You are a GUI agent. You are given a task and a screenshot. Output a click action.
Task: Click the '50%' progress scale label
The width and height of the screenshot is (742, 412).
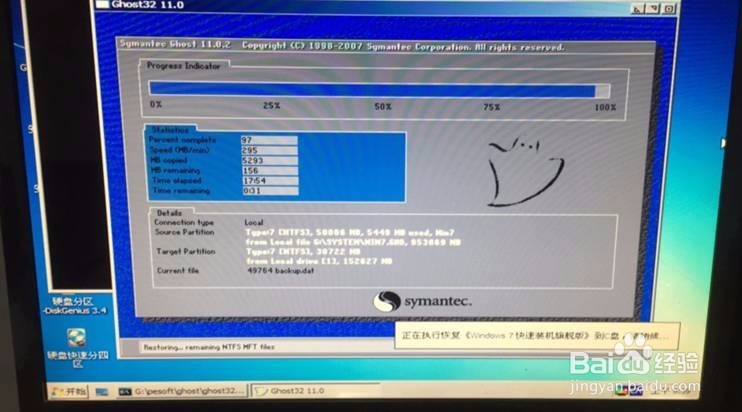pos(383,106)
